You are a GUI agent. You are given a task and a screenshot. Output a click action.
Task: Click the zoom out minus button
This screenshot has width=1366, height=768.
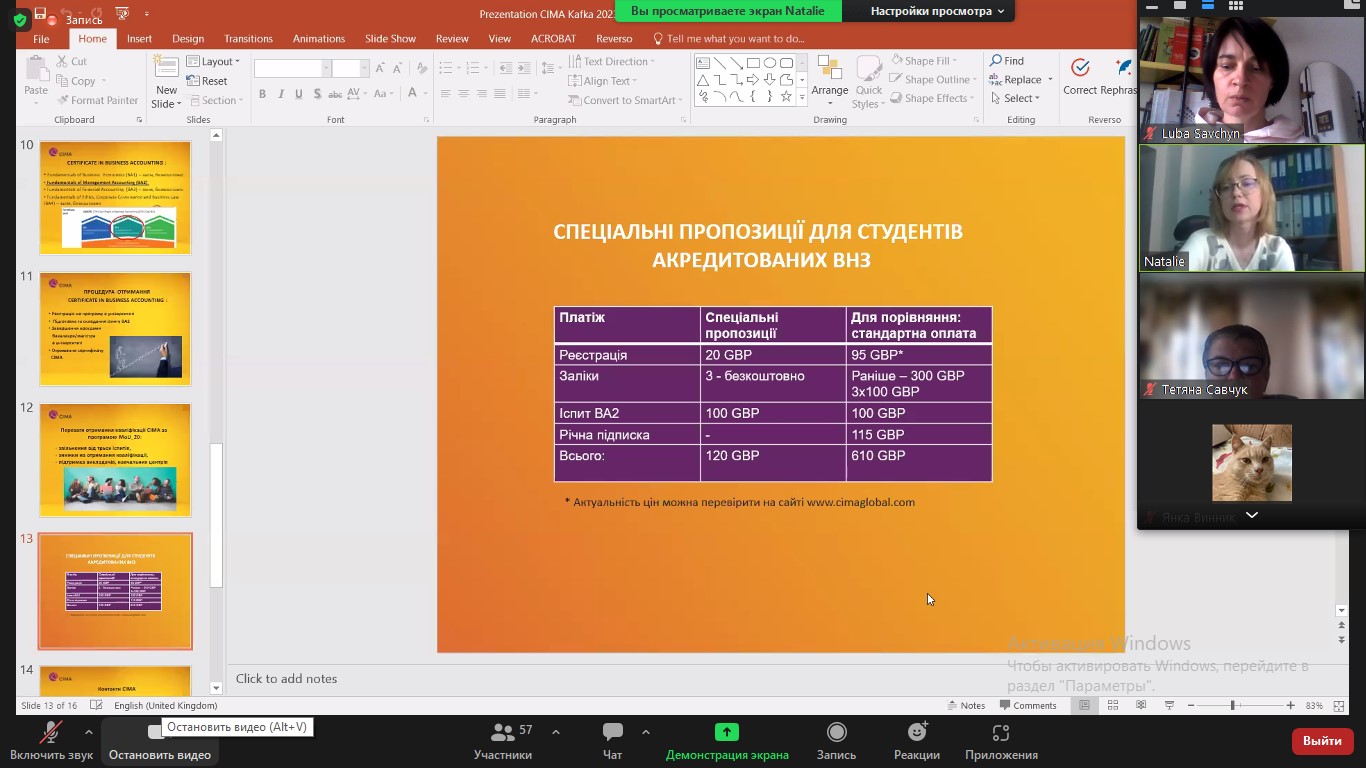[x=1191, y=705]
